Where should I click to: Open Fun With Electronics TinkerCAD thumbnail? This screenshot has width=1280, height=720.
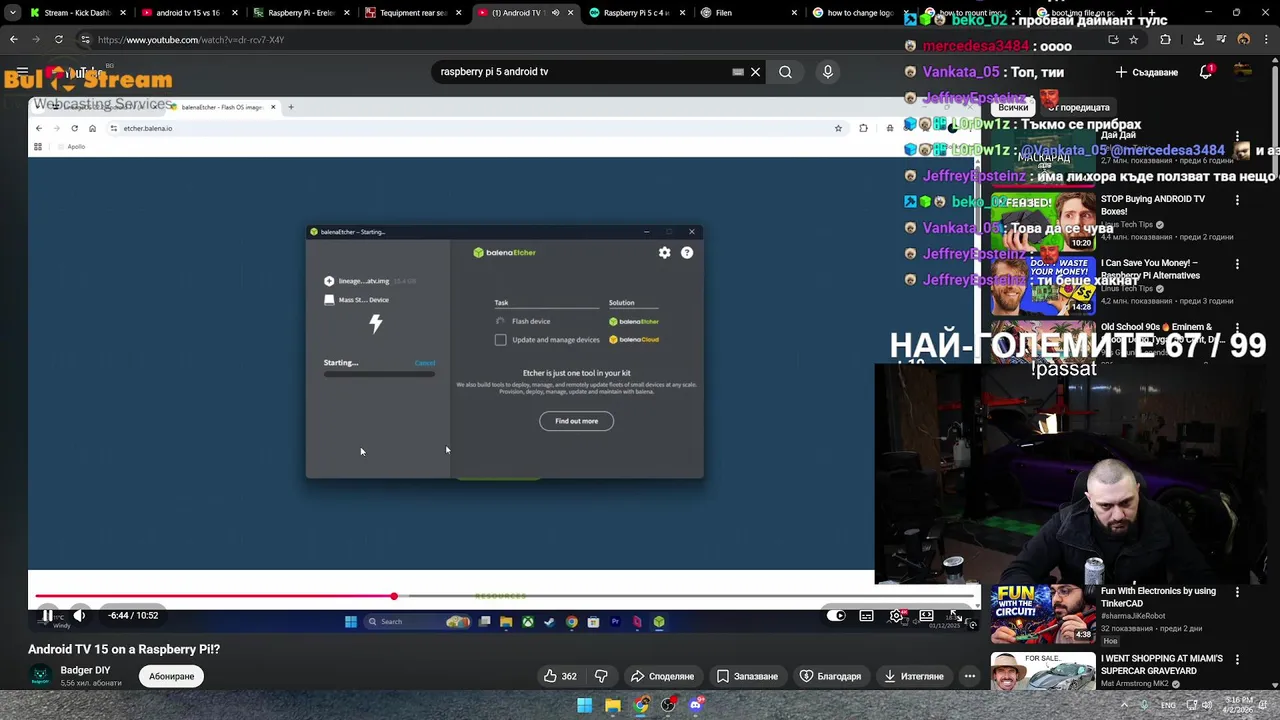point(1043,613)
